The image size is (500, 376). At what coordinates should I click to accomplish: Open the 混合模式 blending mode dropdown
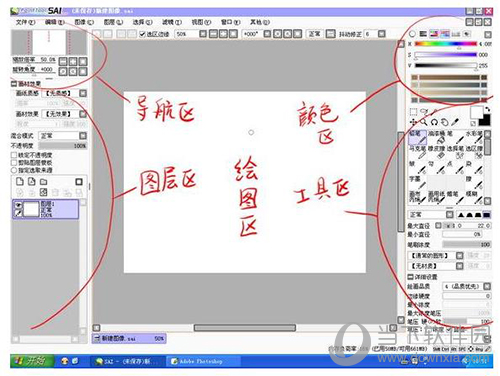coord(83,136)
